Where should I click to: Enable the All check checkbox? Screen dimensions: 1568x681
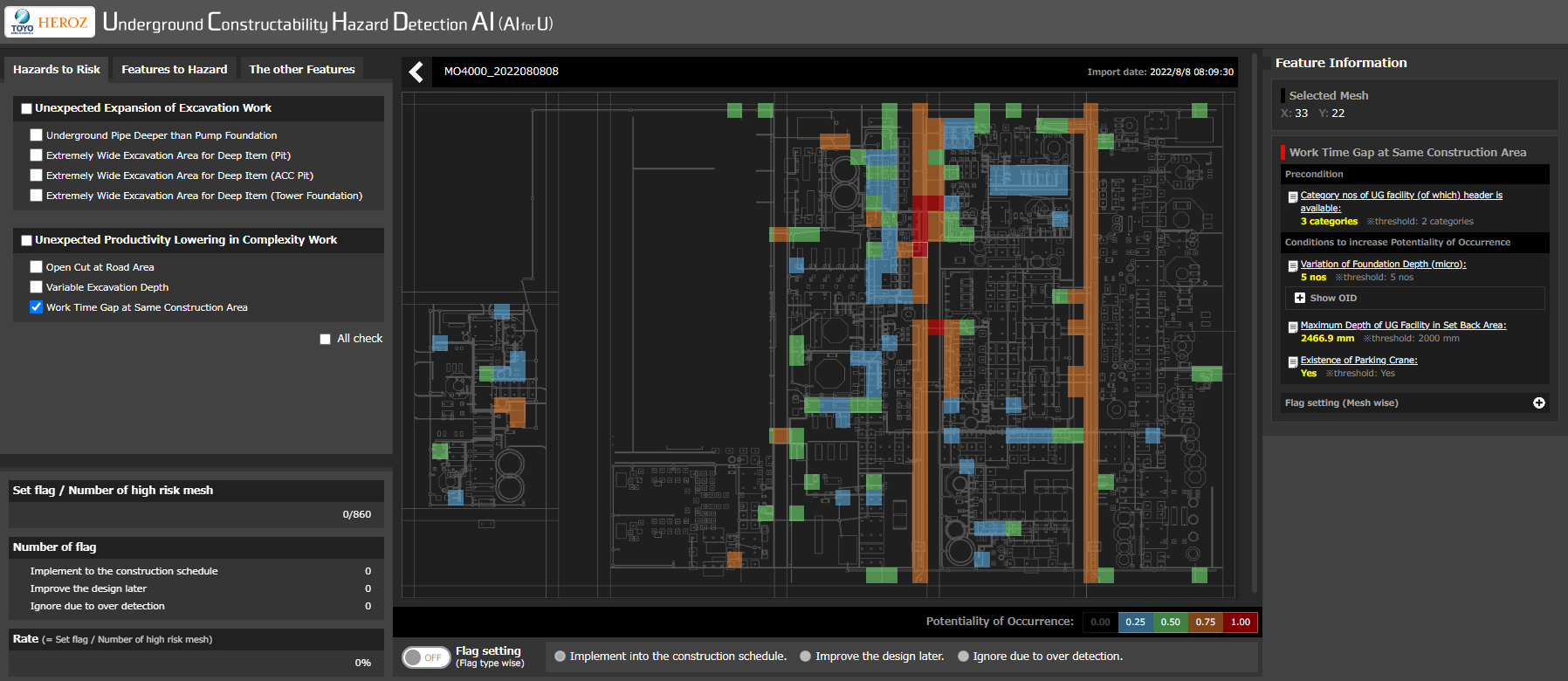[326, 340]
